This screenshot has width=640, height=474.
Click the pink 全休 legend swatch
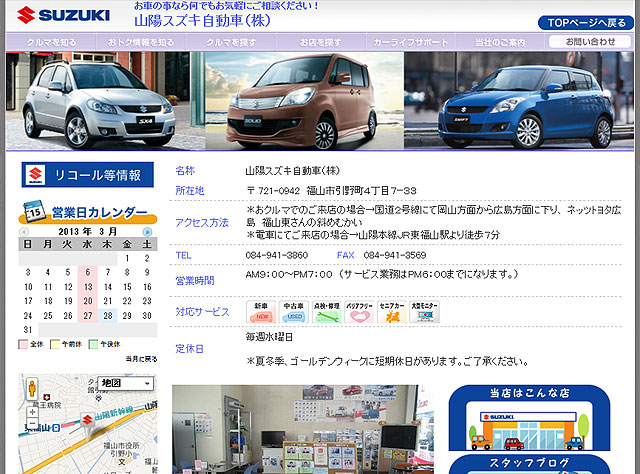(x=23, y=344)
